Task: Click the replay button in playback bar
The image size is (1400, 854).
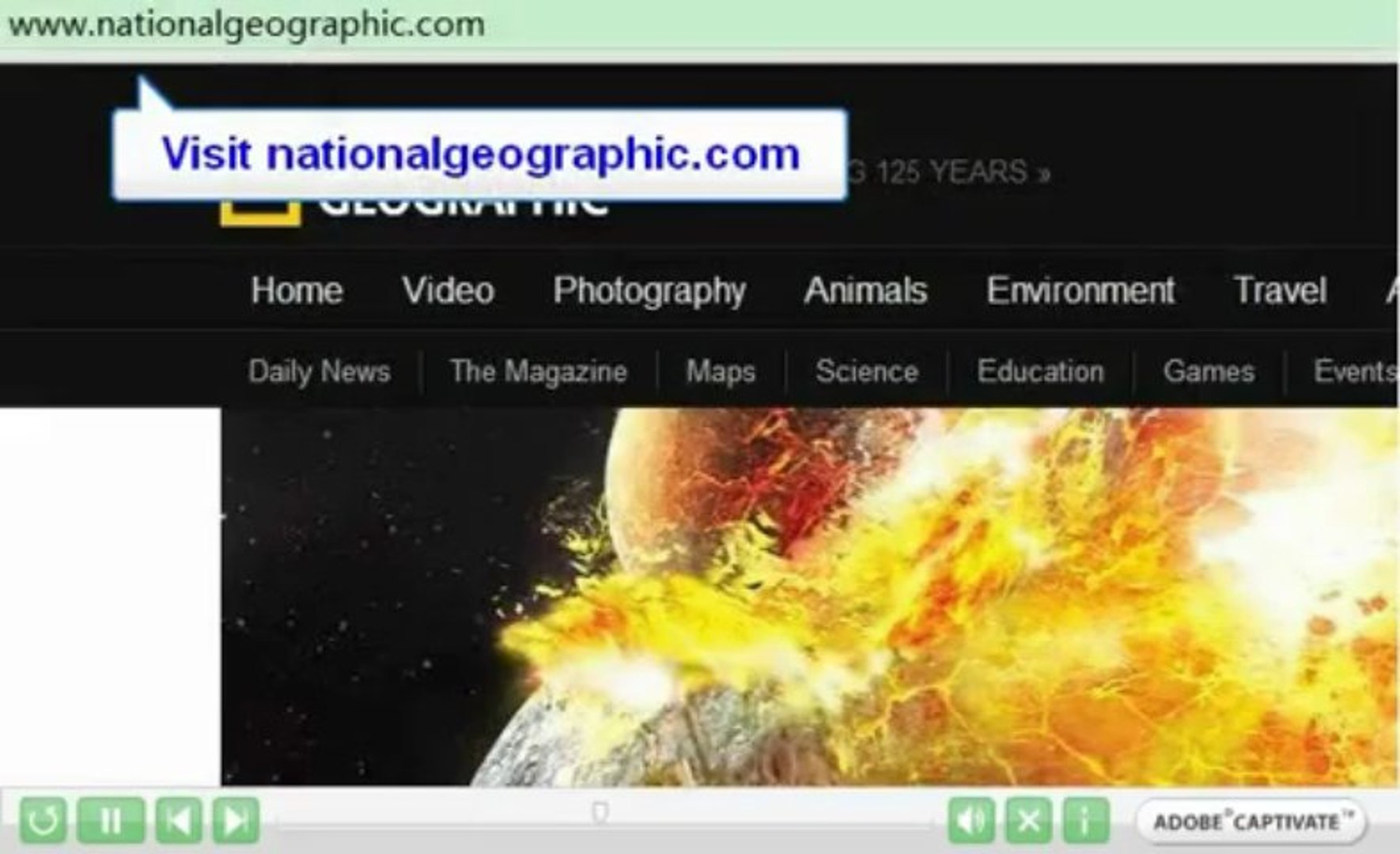Action: 45,821
